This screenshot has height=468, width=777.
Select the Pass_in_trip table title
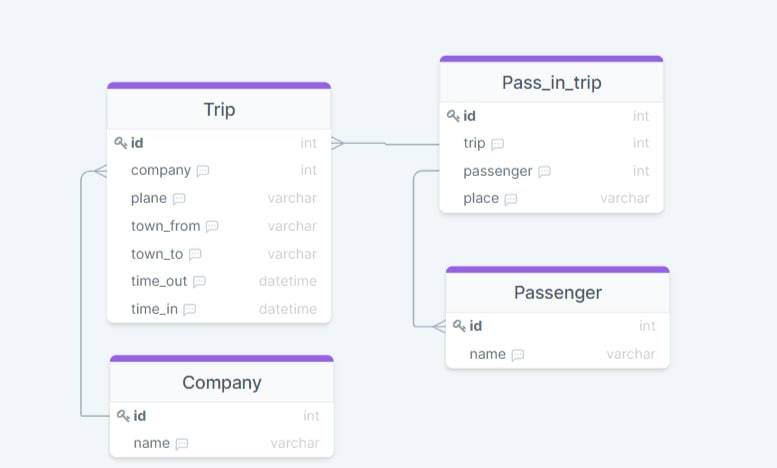click(551, 82)
